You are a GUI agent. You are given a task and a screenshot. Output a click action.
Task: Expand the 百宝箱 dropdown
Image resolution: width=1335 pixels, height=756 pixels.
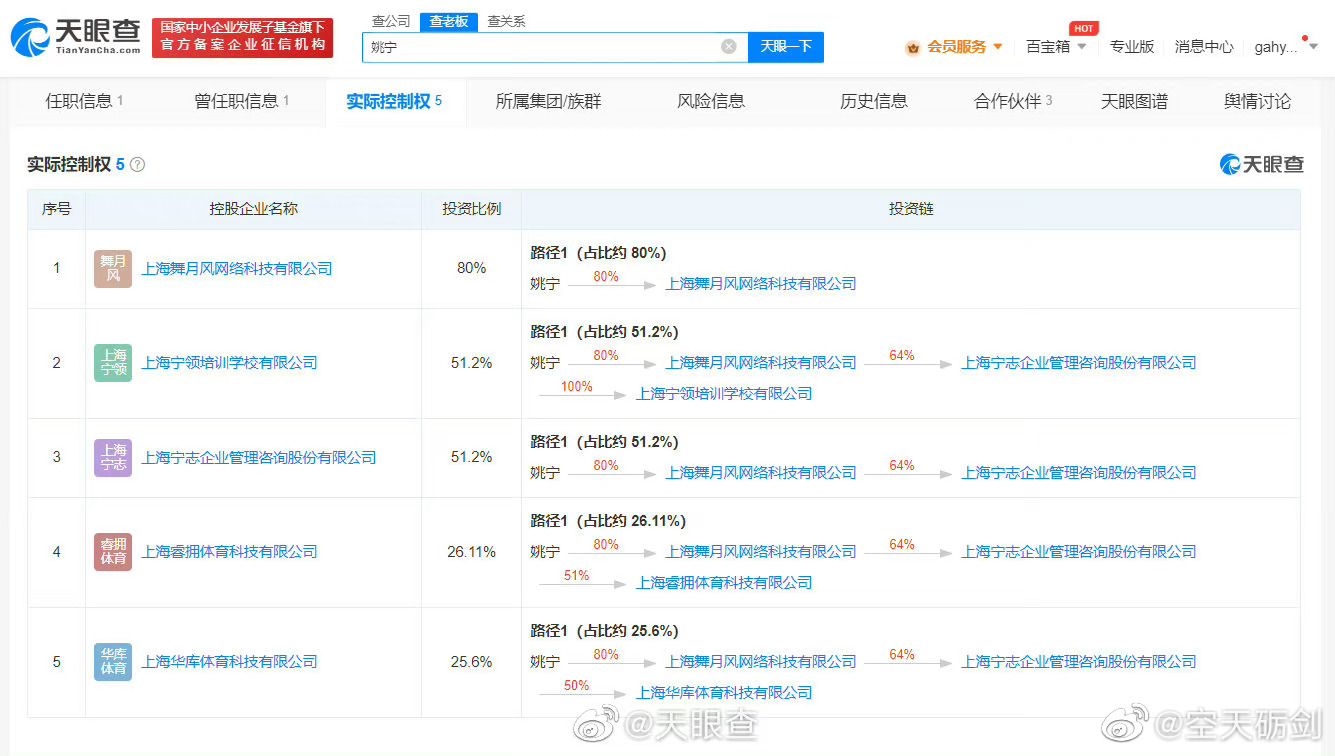click(x=1081, y=47)
